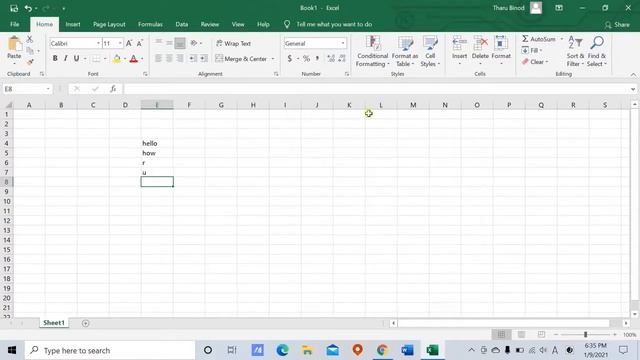The image size is (640, 360).
Task: Adjust the zoom slider handle
Action: click(x=585, y=334)
